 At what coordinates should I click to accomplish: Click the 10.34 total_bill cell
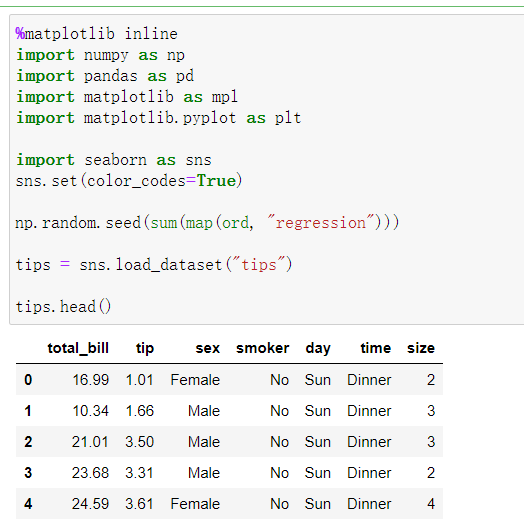click(x=90, y=411)
